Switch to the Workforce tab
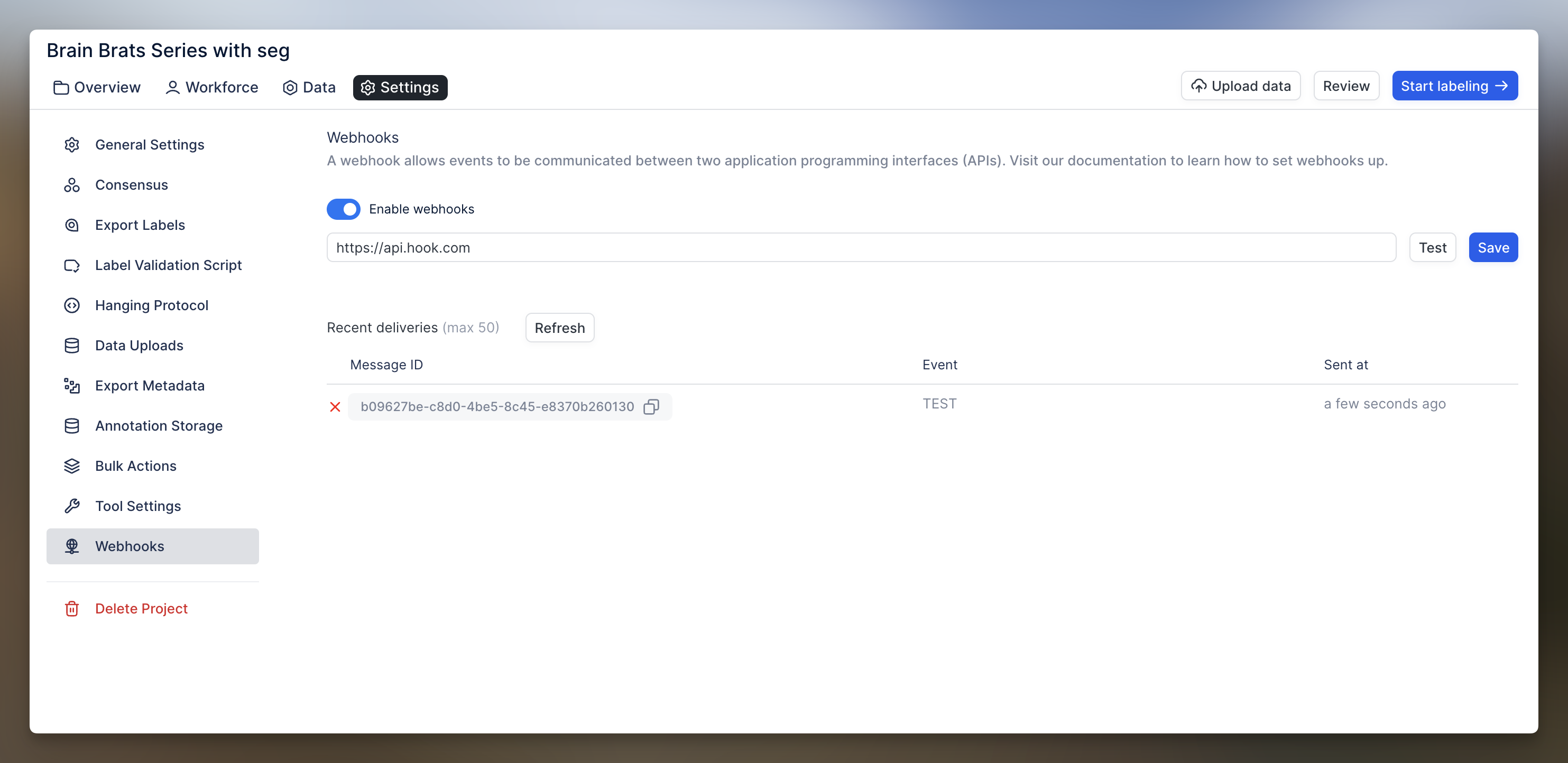1568x763 pixels. coord(212,88)
